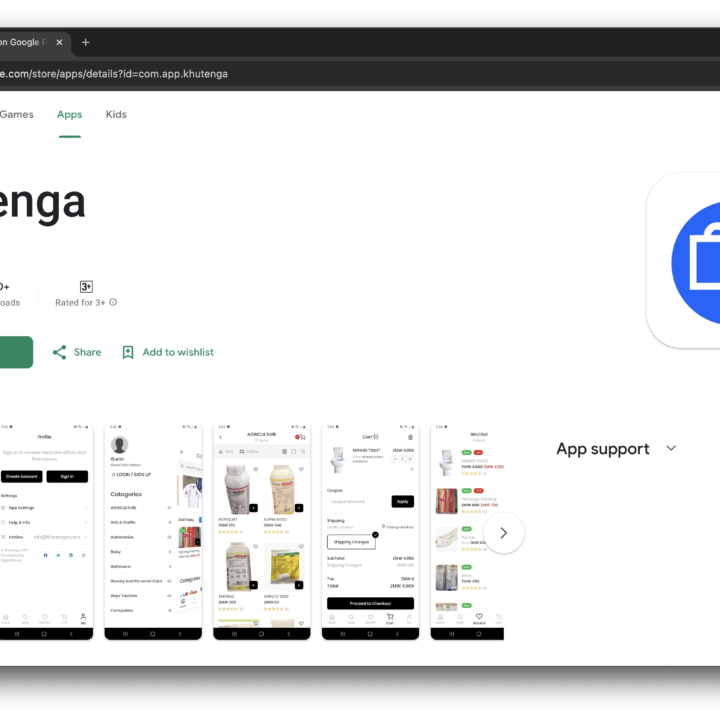Advance screenshots with right arrow
The height and width of the screenshot is (720, 720).
click(504, 533)
